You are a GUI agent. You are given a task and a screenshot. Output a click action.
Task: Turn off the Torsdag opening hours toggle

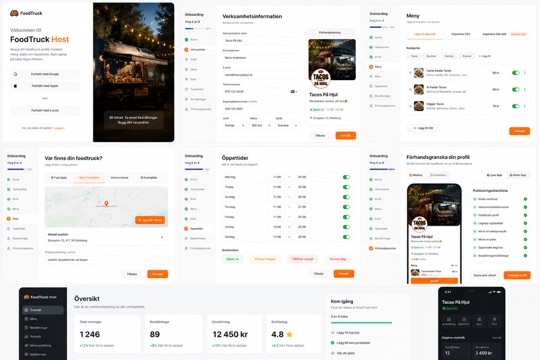346,207
